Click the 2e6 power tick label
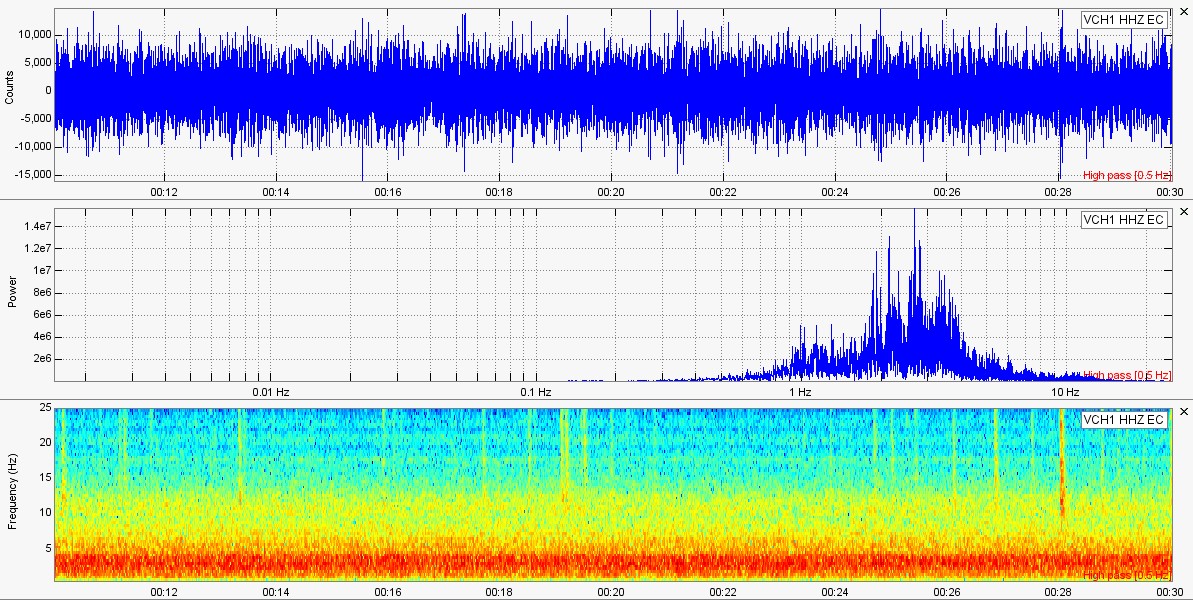 click(41, 359)
